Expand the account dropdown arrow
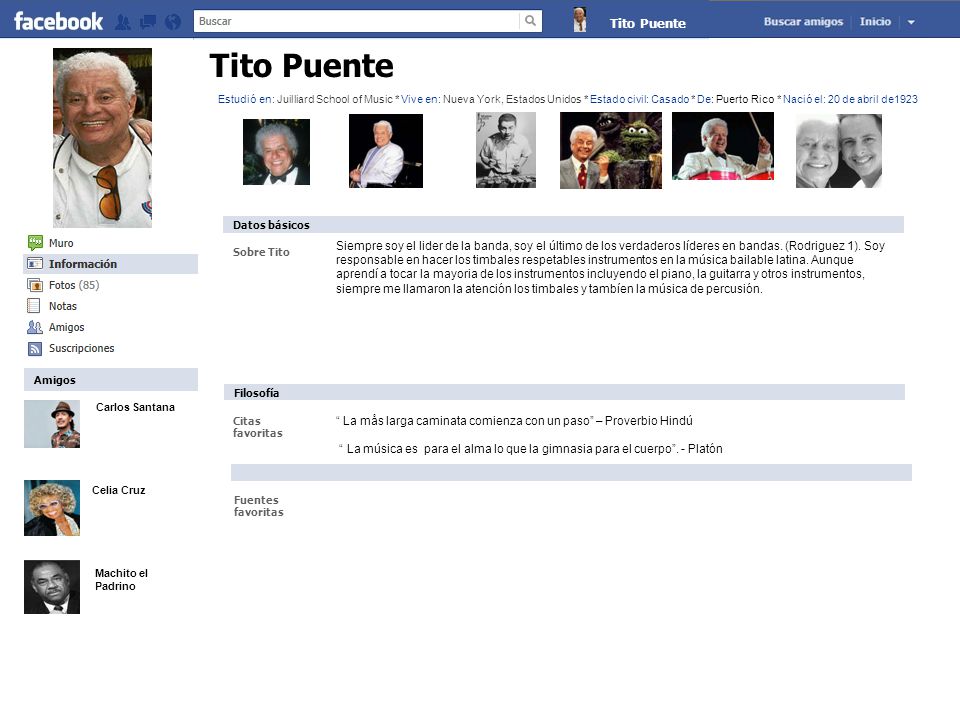960x720 pixels. (911, 22)
